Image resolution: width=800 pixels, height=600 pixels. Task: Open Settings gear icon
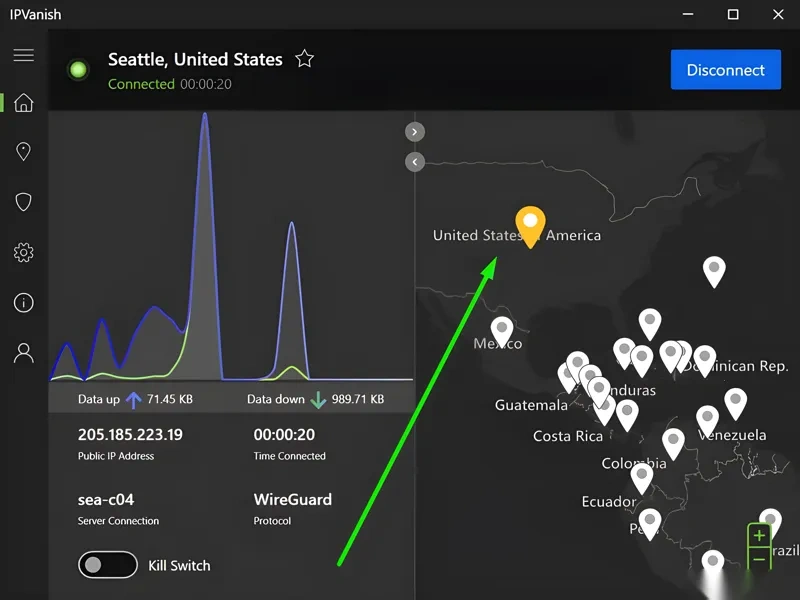23,253
